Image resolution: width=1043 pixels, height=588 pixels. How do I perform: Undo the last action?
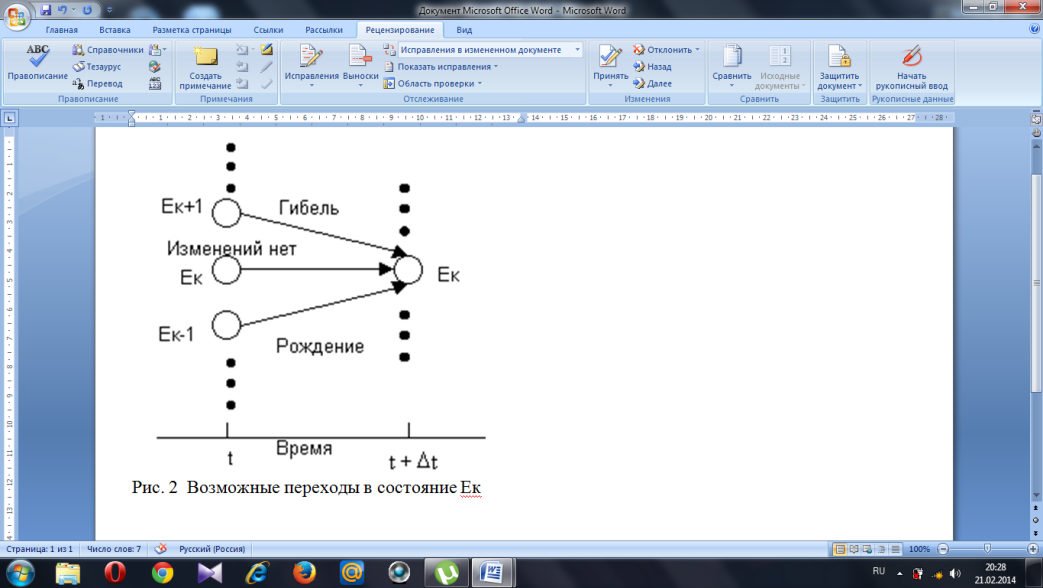tap(63, 10)
